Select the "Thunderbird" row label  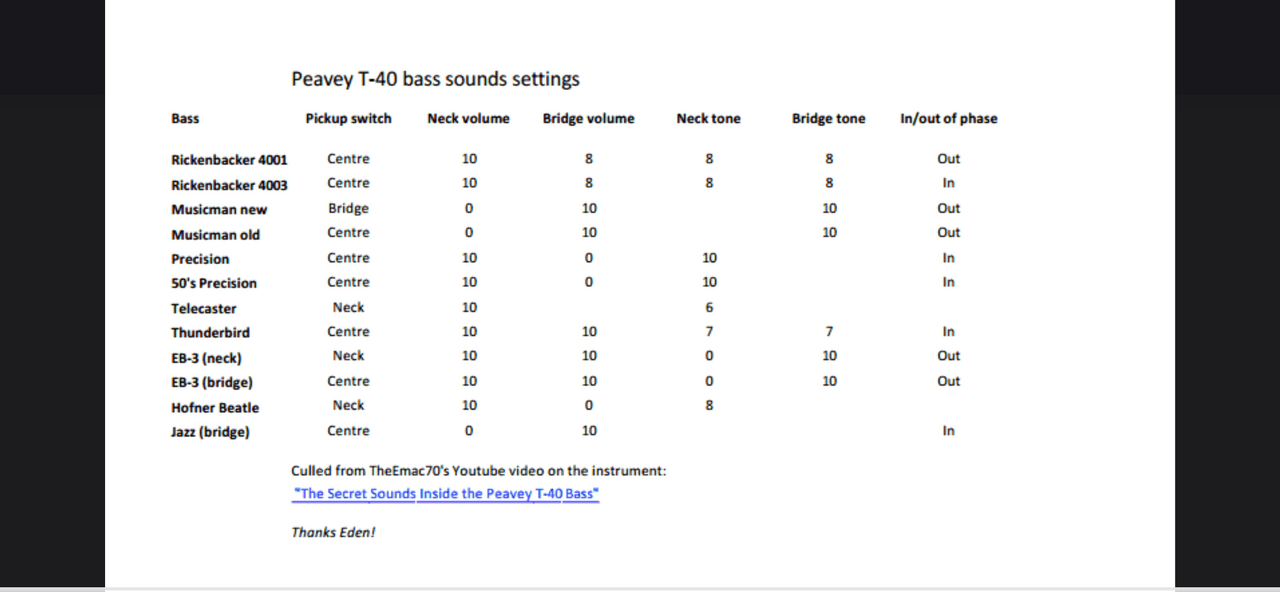pos(210,333)
